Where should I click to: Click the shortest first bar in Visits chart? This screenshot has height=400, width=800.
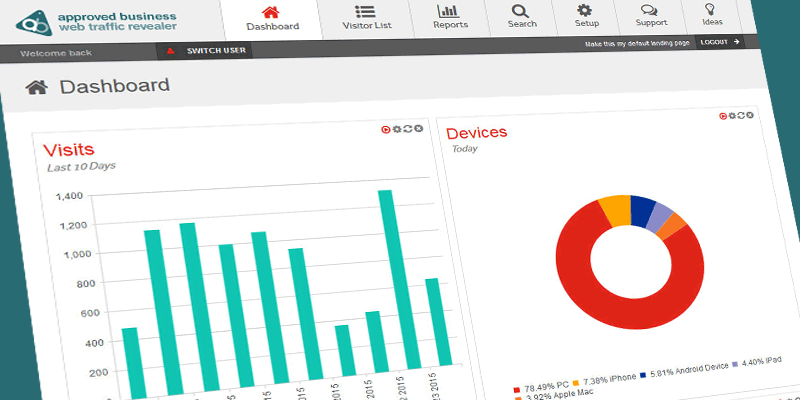pyautogui.click(x=134, y=363)
